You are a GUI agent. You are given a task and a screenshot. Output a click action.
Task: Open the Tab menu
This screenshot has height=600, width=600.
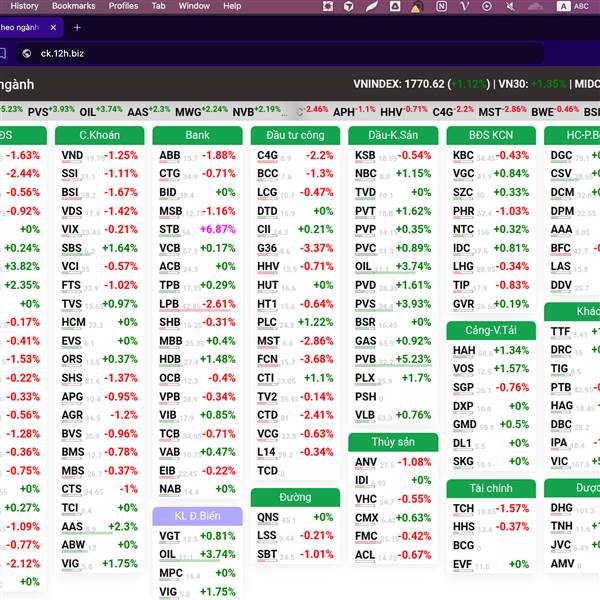click(x=158, y=6)
